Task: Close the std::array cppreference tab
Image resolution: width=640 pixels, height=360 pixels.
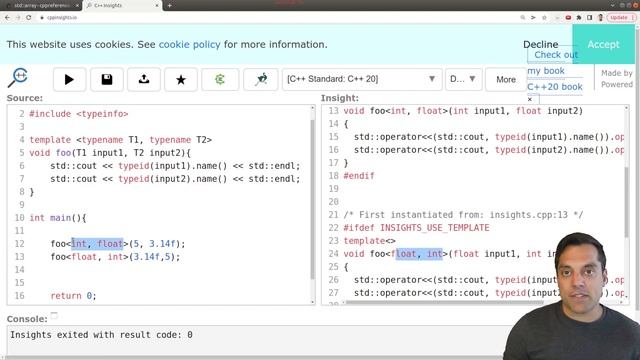Action: (77, 6)
